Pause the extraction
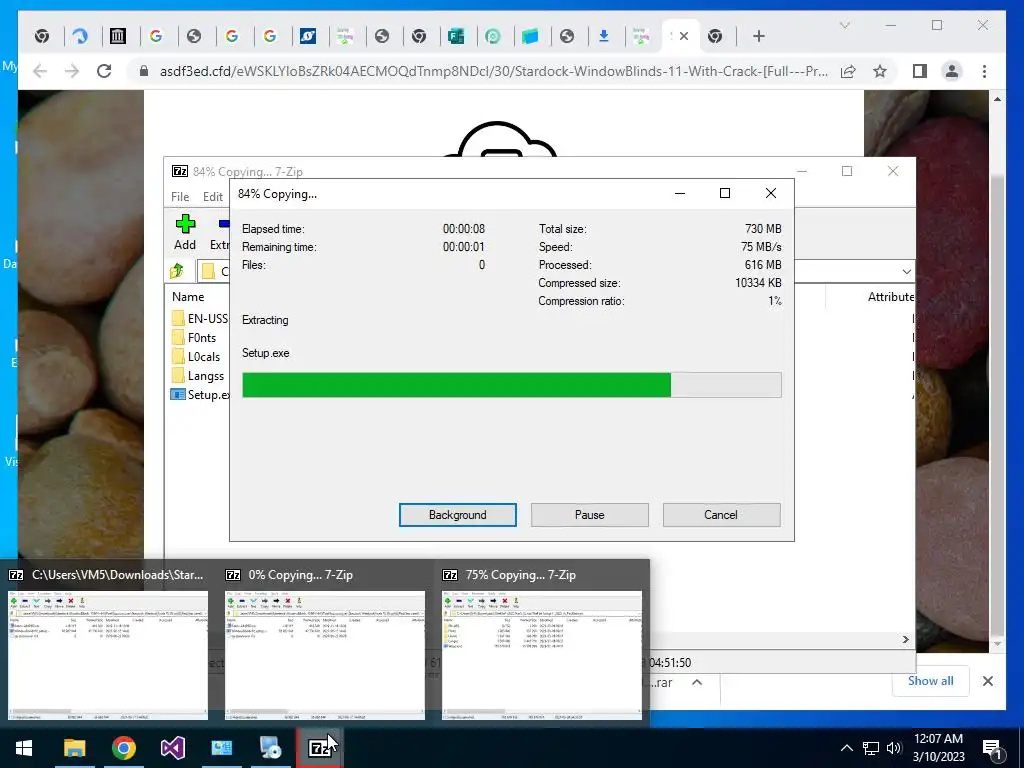Image resolution: width=1024 pixels, height=768 pixels. click(590, 515)
